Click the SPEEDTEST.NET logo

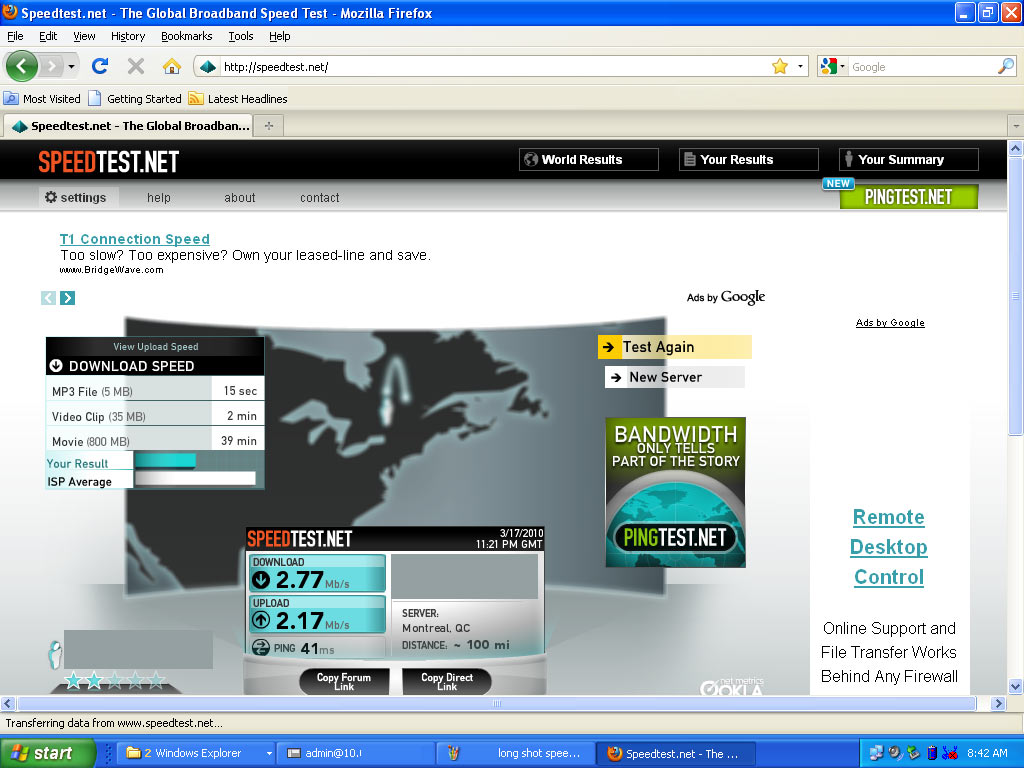108,161
